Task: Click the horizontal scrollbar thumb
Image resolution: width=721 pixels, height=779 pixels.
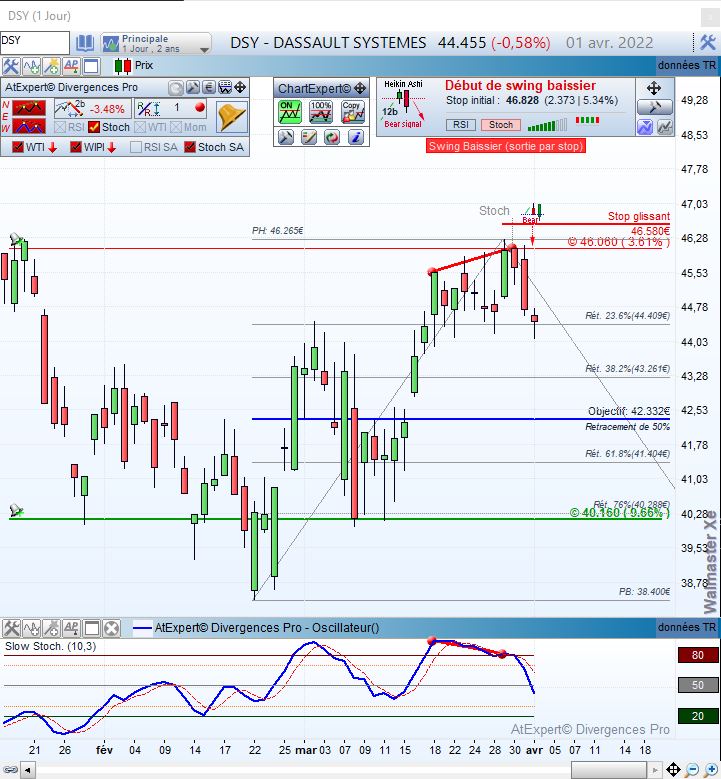Action: point(610,771)
